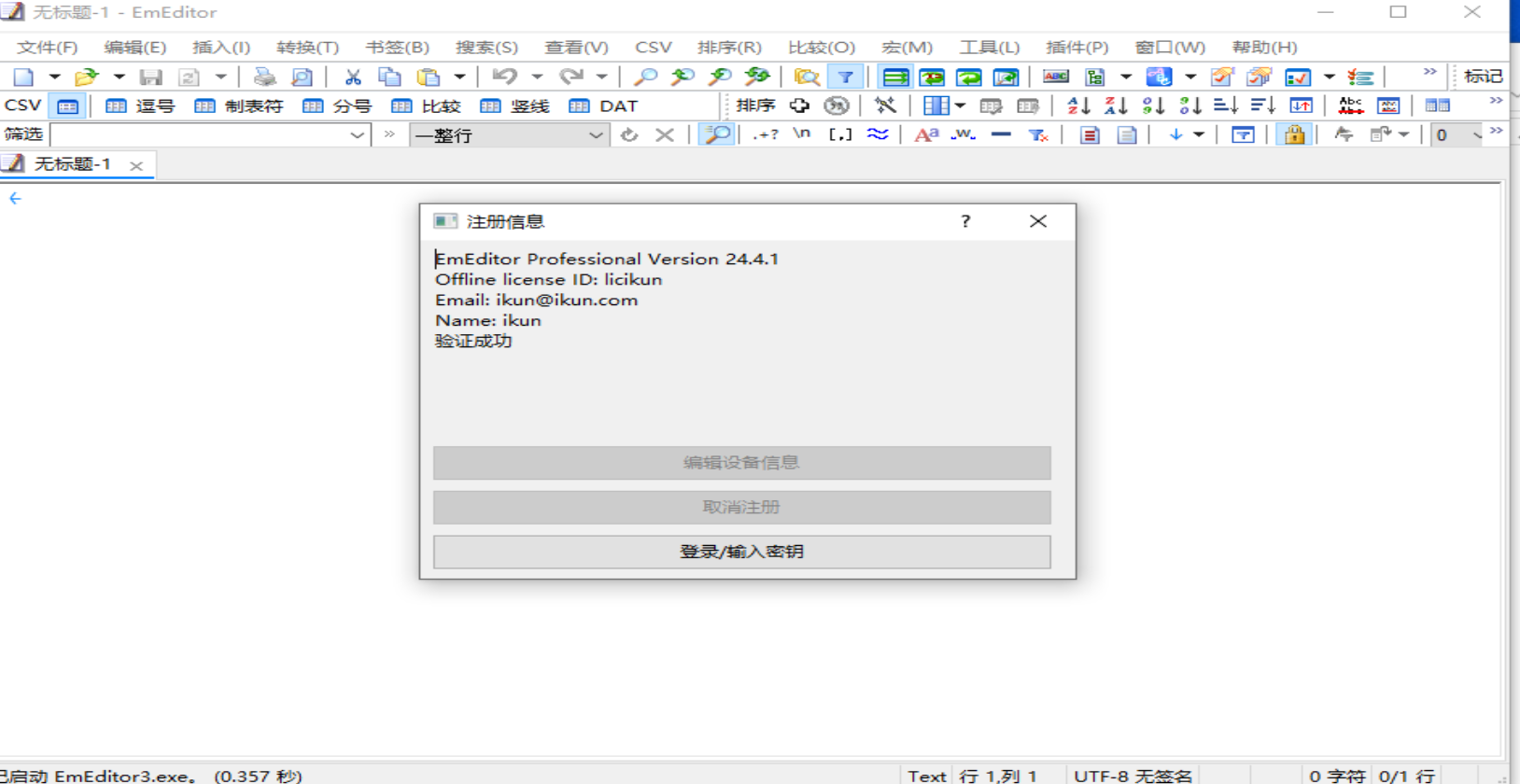Open the CSV menu

[x=654, y=47]
